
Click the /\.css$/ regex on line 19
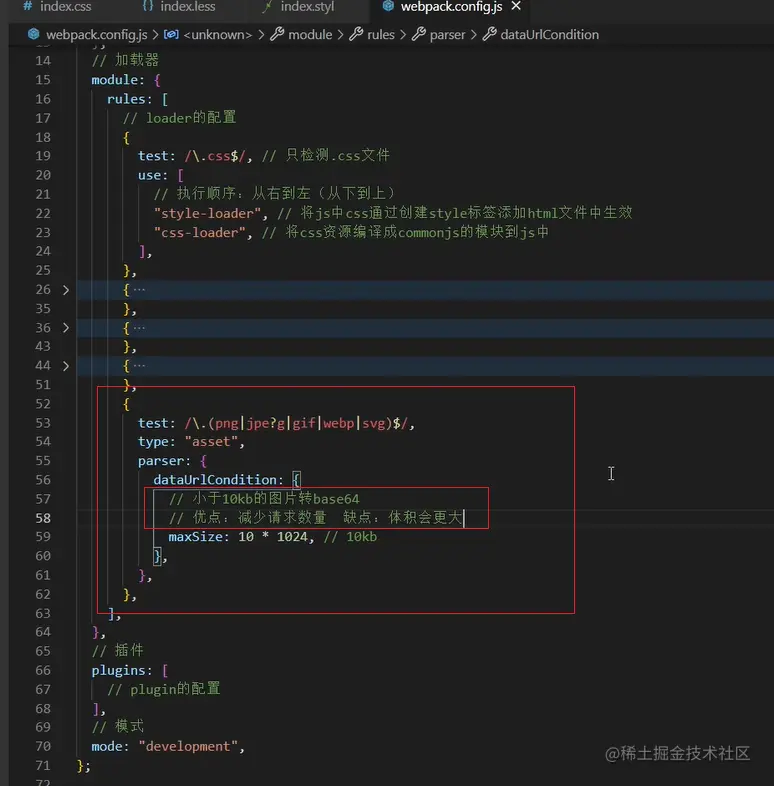pyautogui.click(x=215, y=156)
